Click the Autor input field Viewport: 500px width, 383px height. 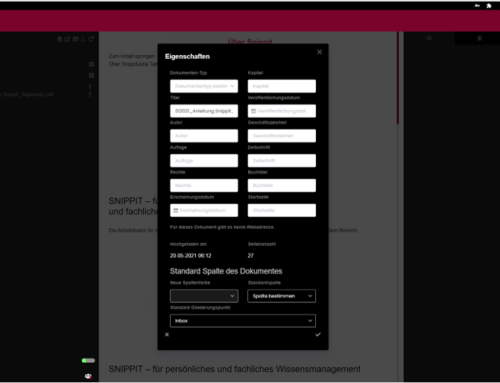204,136
